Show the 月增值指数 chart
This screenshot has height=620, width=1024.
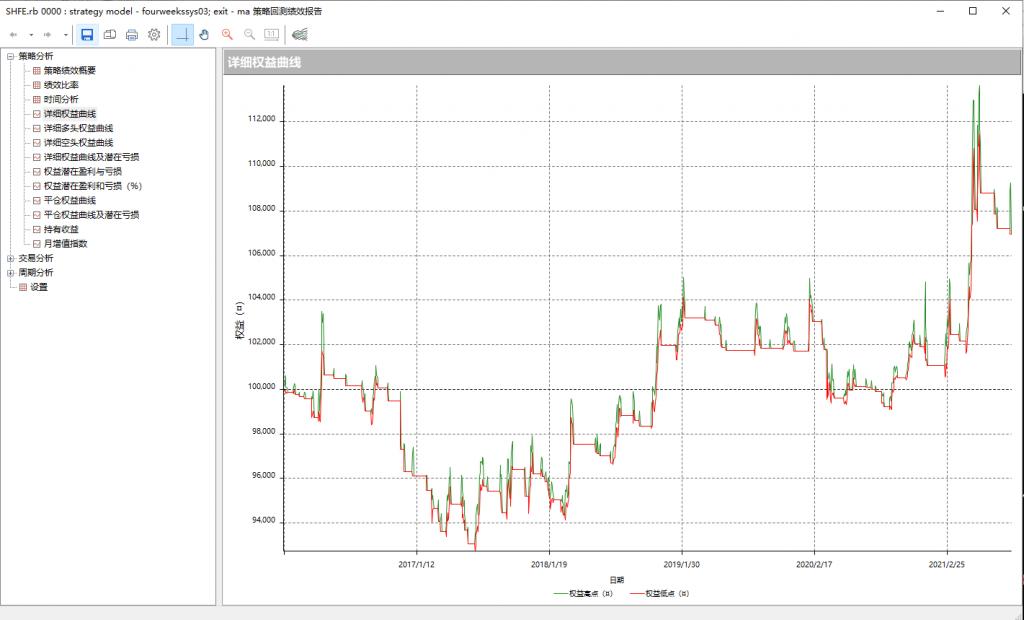pos(65,244)
